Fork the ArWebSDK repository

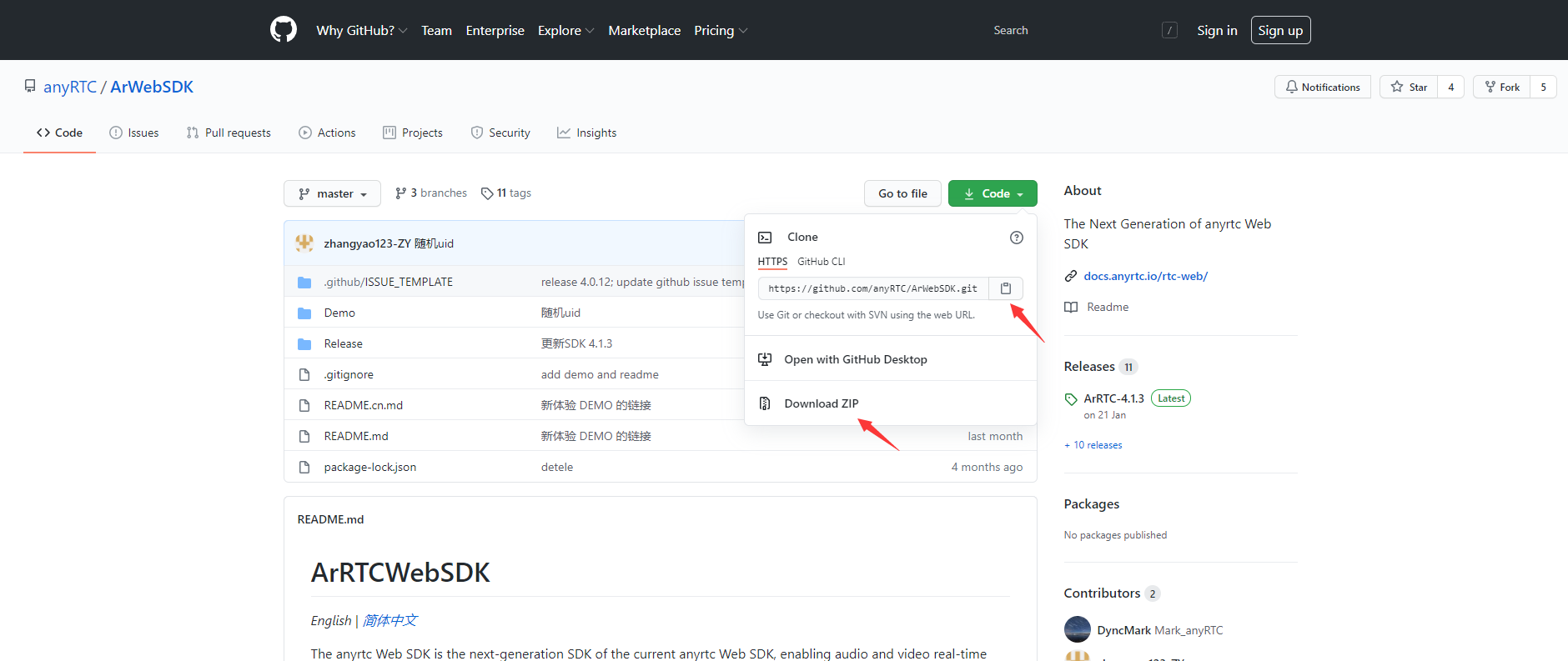tap(1502, 87)
